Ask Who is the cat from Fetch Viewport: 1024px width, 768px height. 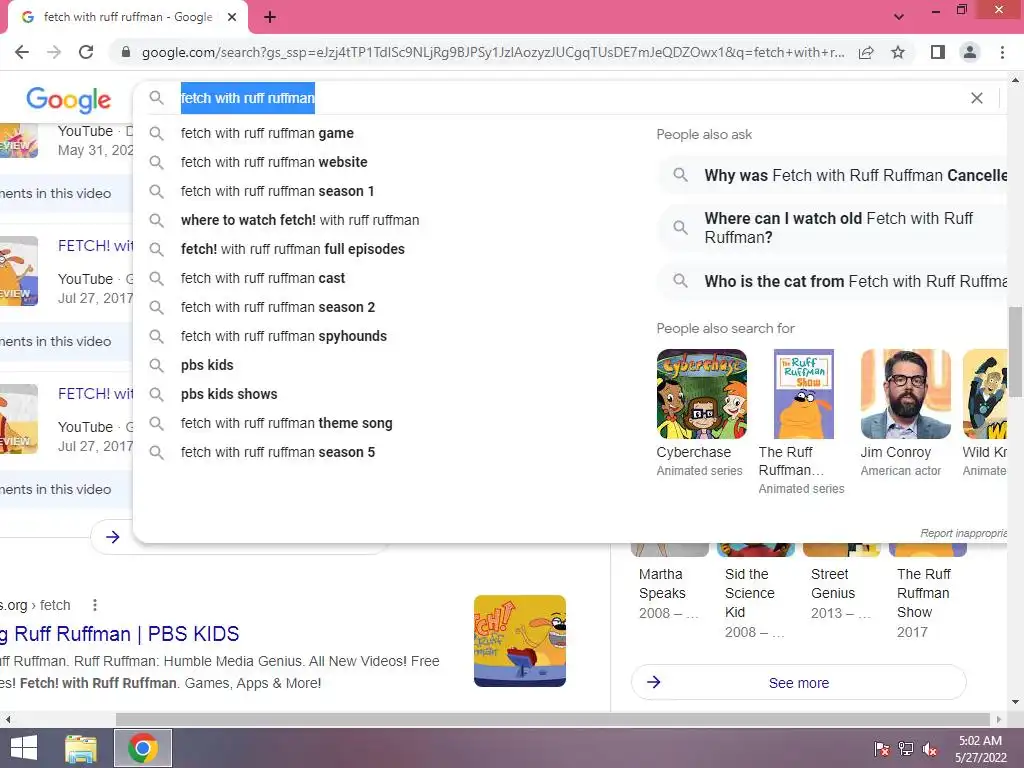click(x=835, y=281)
